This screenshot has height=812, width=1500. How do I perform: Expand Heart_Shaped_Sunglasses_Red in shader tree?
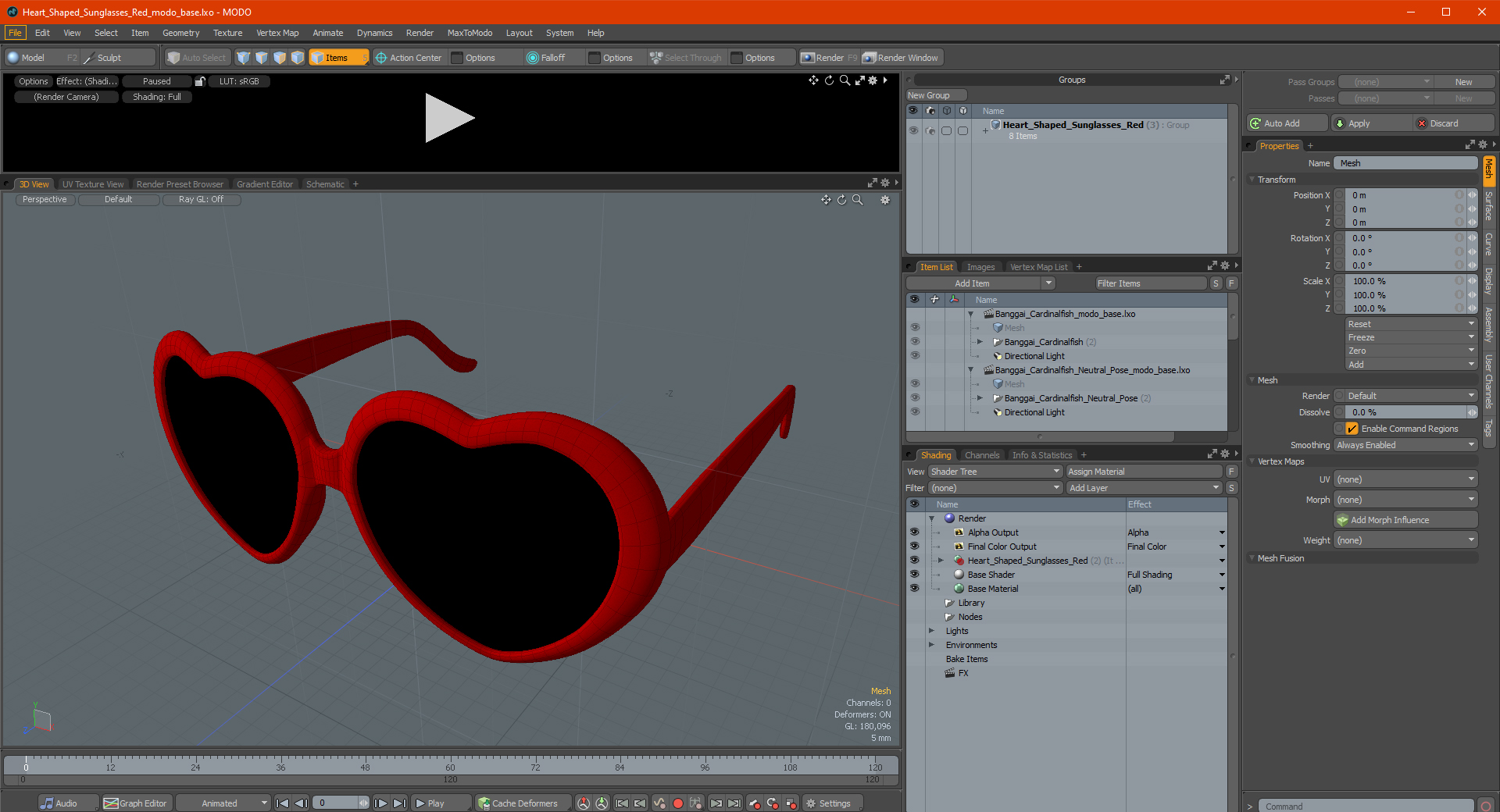(941, 561)
